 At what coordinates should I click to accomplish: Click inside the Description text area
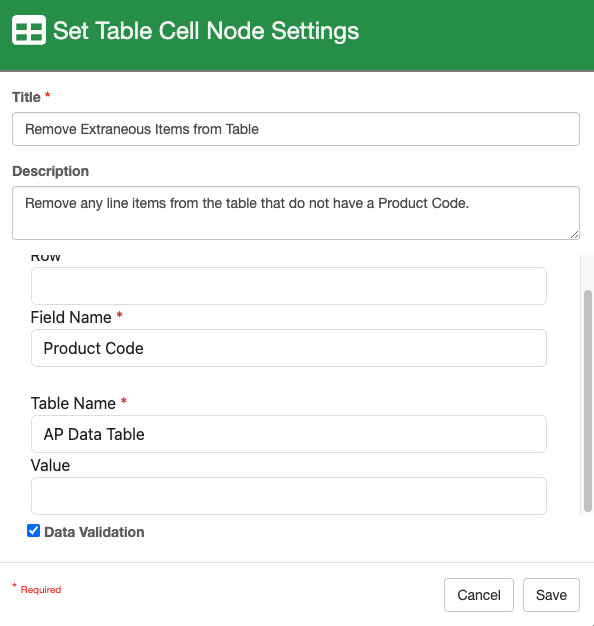point(296,213)
